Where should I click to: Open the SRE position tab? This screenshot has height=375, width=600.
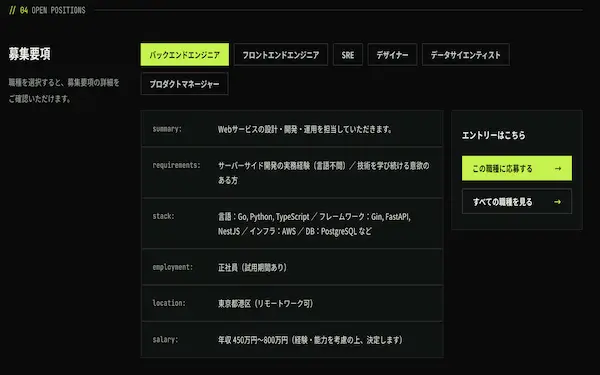[348, 55]
